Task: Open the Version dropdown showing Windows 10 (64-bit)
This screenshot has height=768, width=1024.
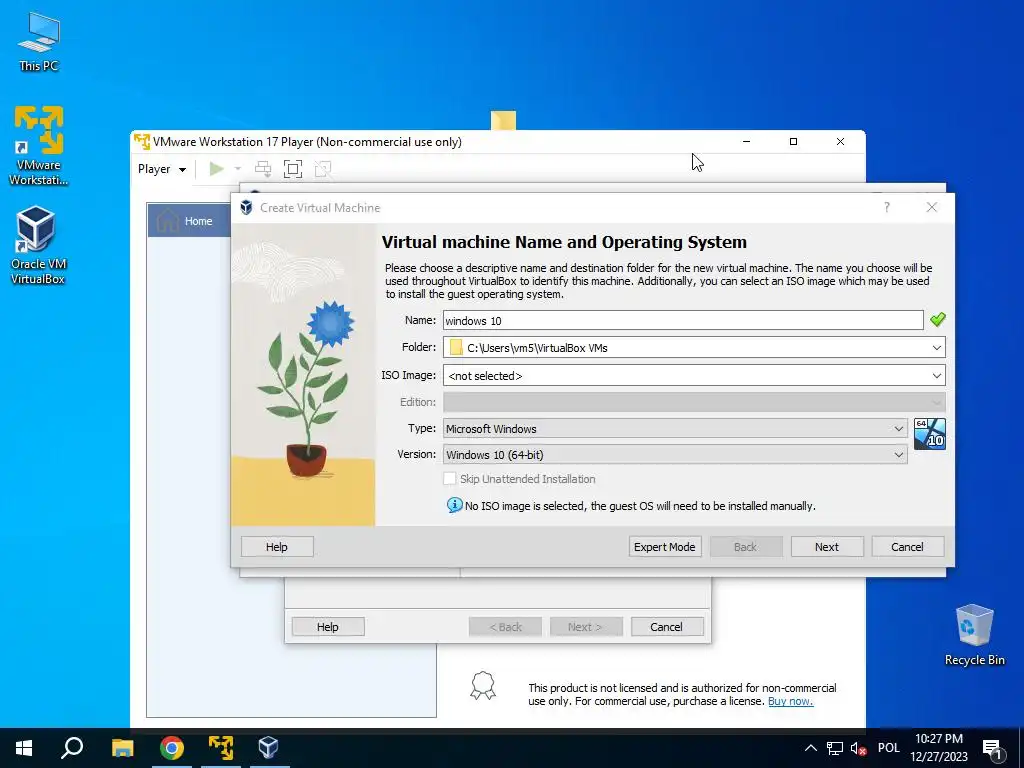Action: (675, 455)
